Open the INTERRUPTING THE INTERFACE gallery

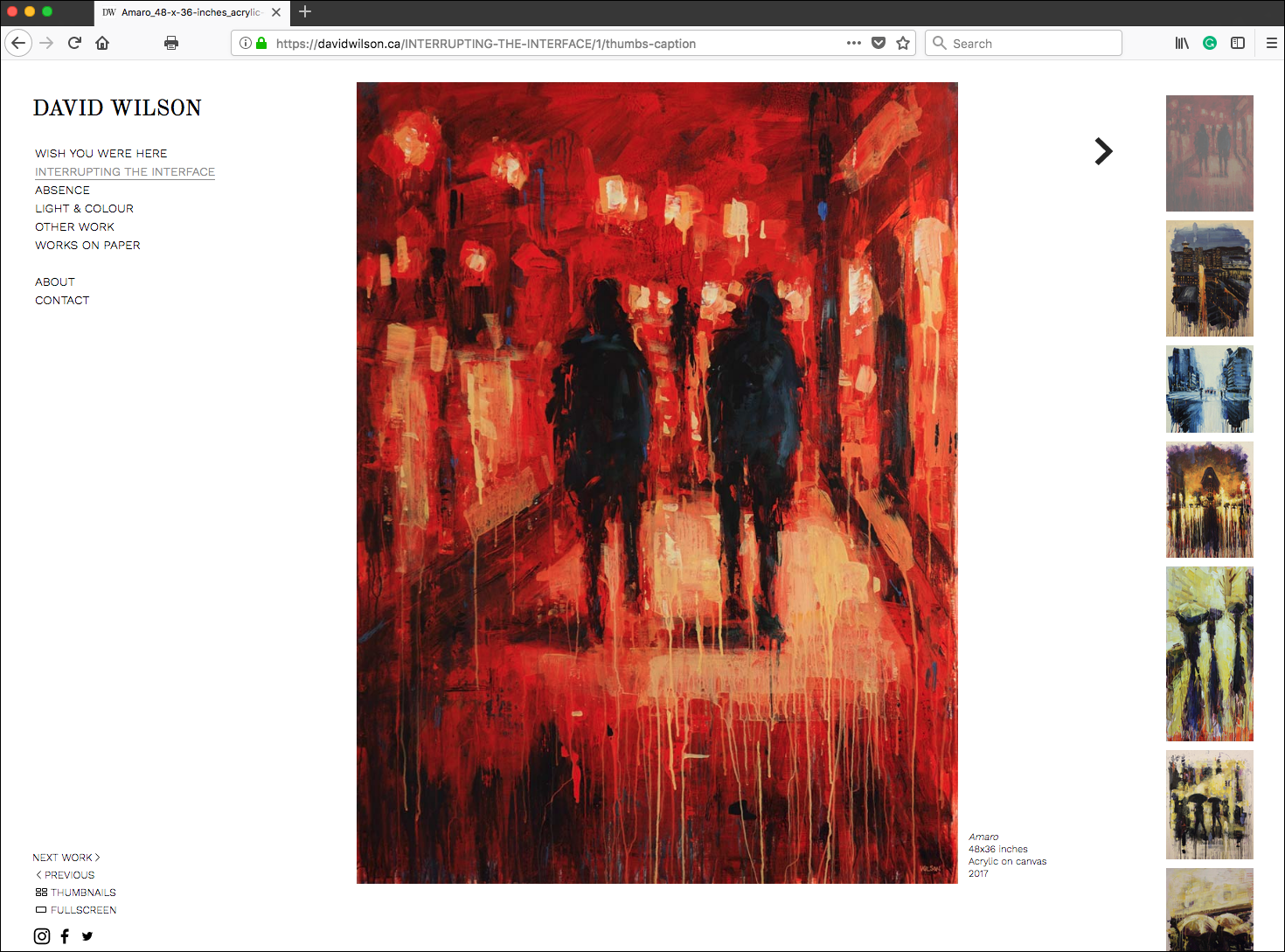(124, 171)
